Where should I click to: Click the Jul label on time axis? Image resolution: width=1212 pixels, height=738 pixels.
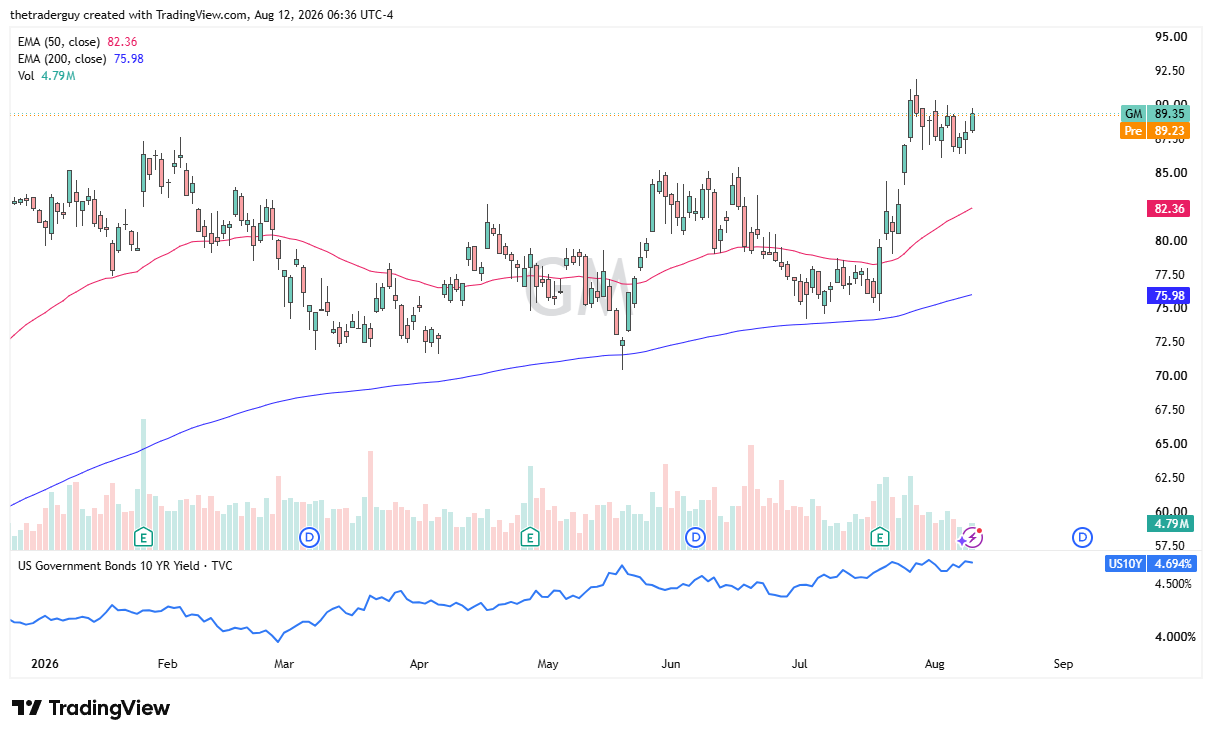point(799,664)
